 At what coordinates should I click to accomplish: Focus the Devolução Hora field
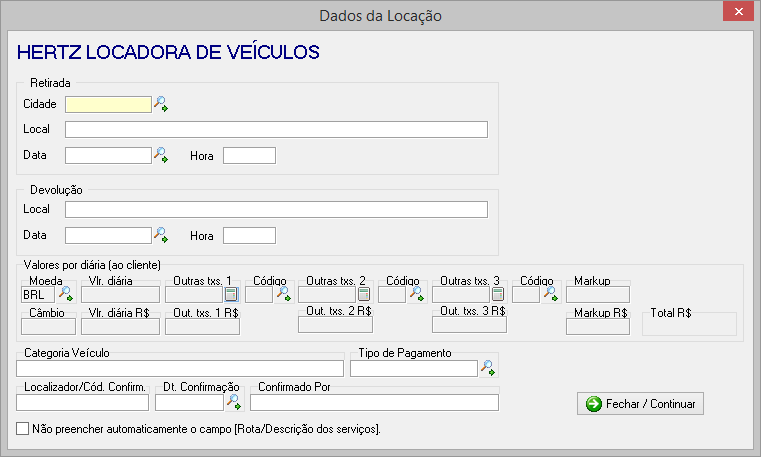point(249,235)
